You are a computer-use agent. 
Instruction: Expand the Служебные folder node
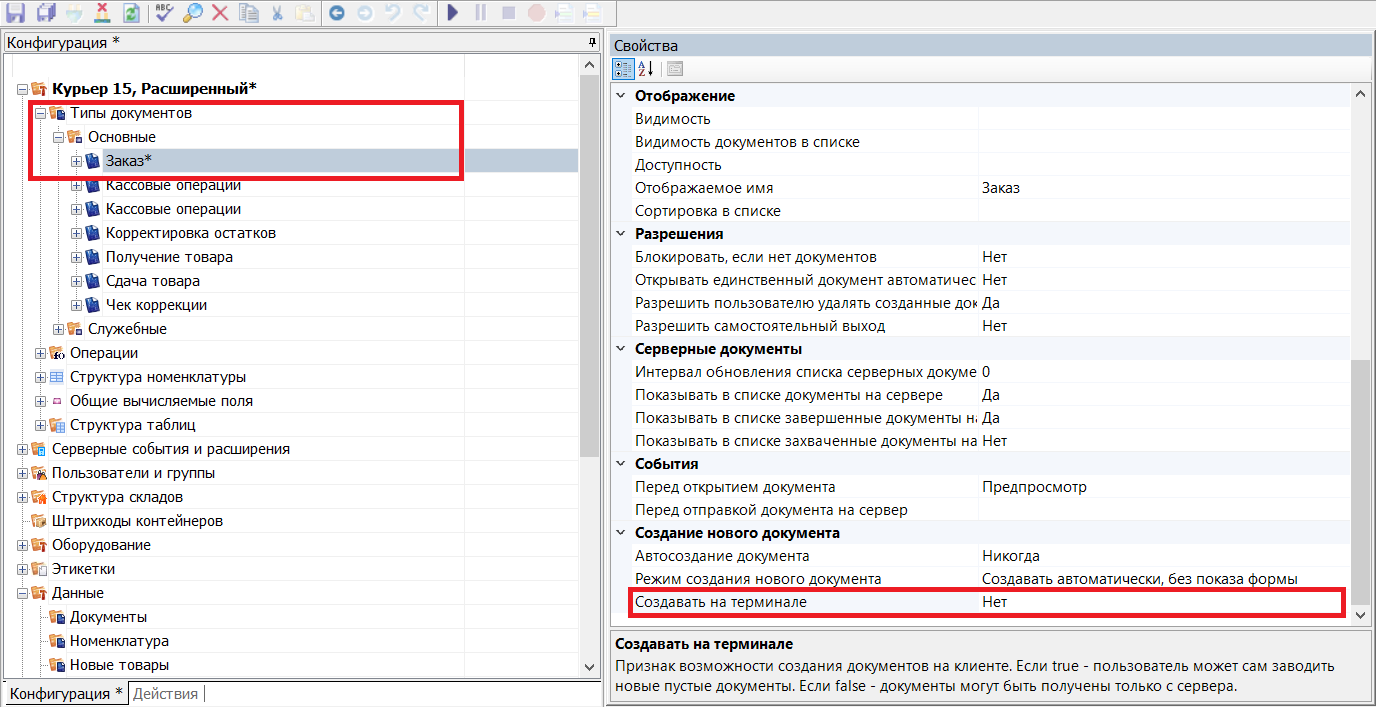(x=58, y=329)
